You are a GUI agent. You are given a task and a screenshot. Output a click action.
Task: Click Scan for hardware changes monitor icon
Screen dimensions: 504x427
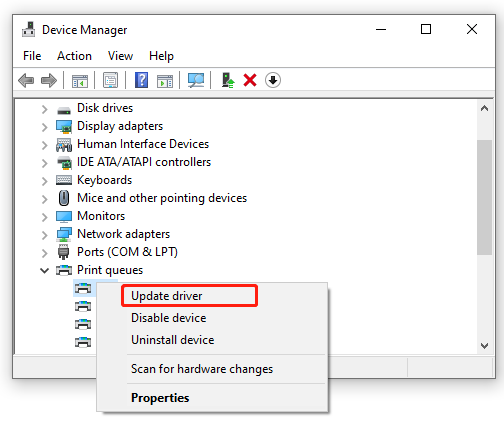(196, 80)
